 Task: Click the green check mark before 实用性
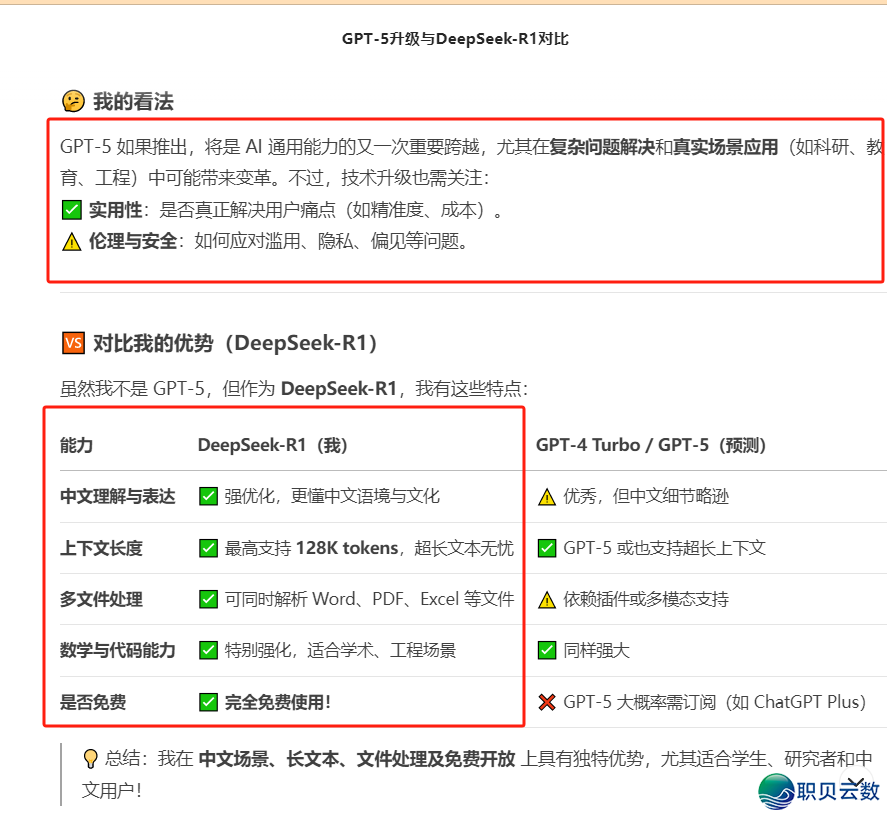72,210
